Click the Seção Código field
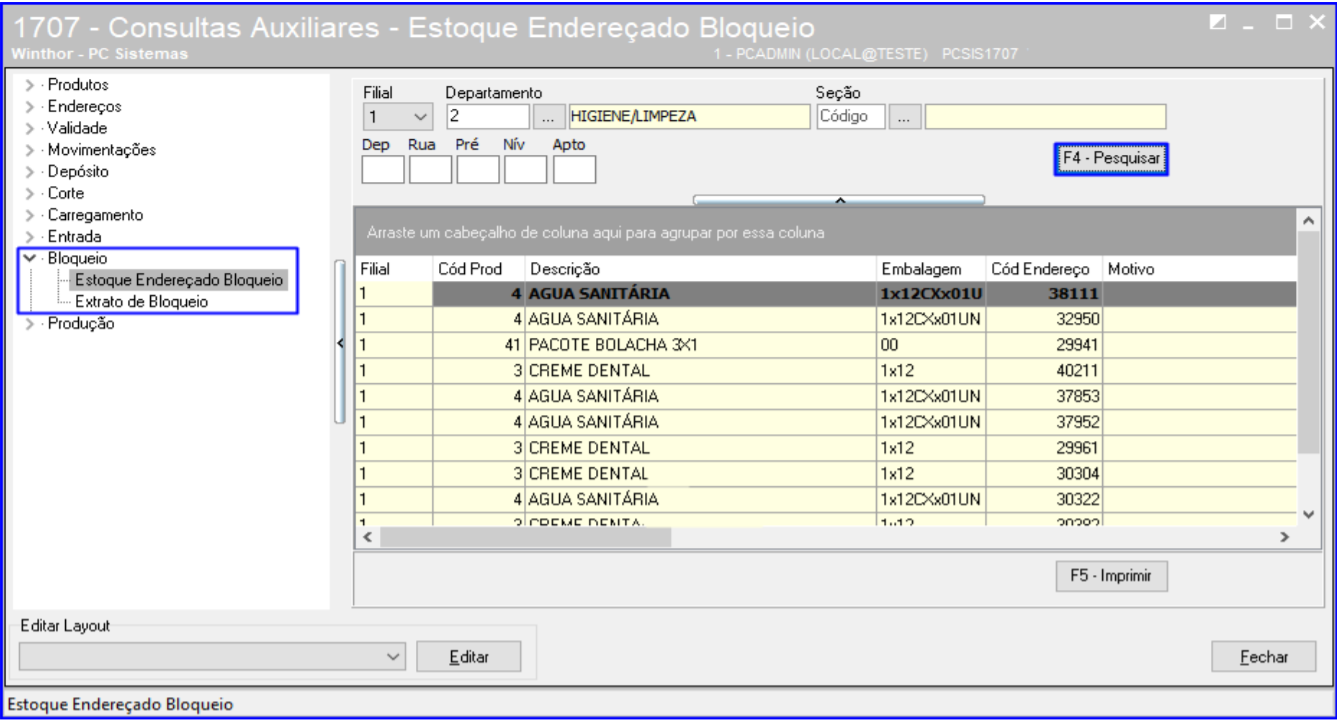The image size is (1337, 723). tap(851, 116)
